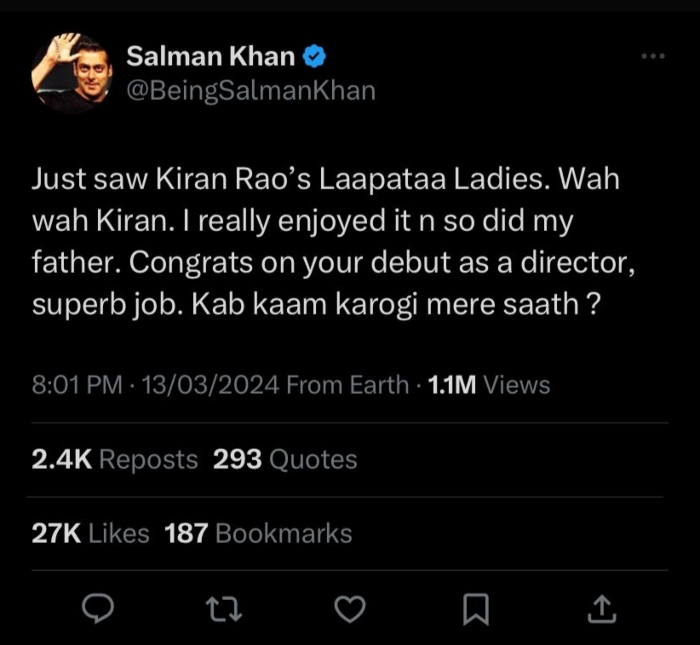The width and height of the screenshot is (700, 645).
Task: Show the 27K Likes list
Action: [x=90, y=533]
